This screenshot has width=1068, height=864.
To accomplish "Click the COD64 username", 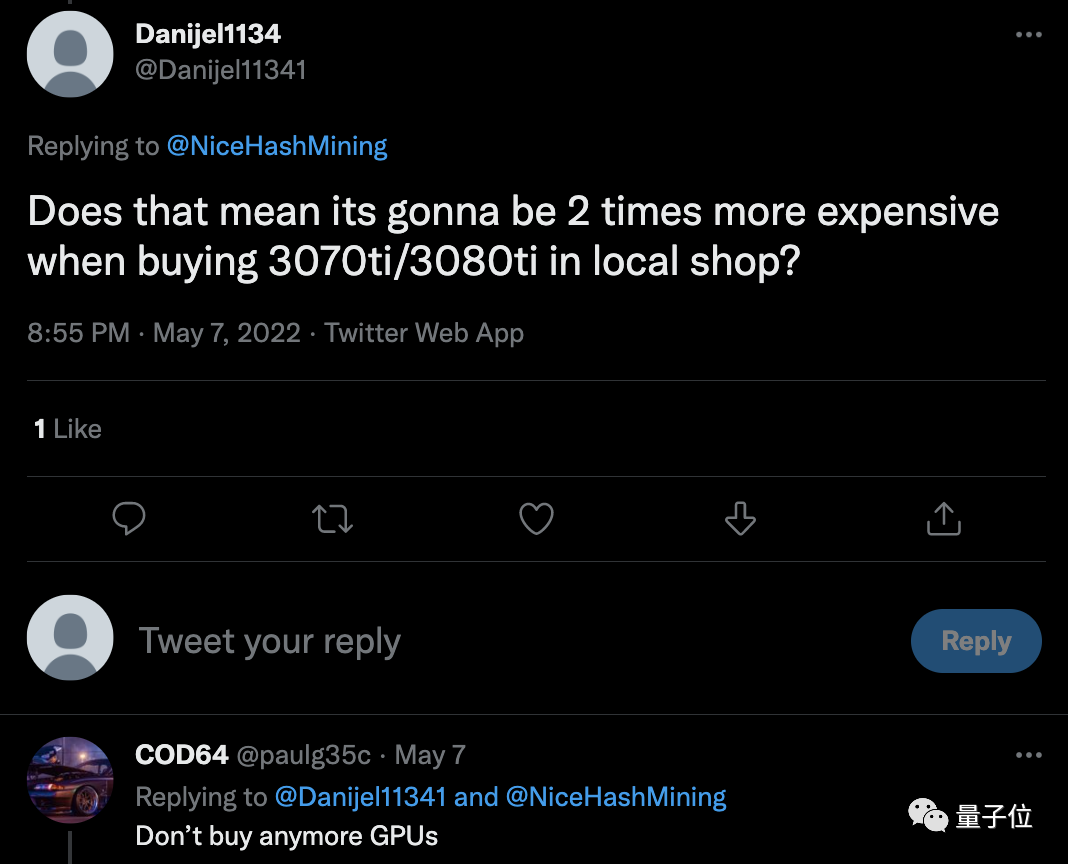I will coord(182,755).
